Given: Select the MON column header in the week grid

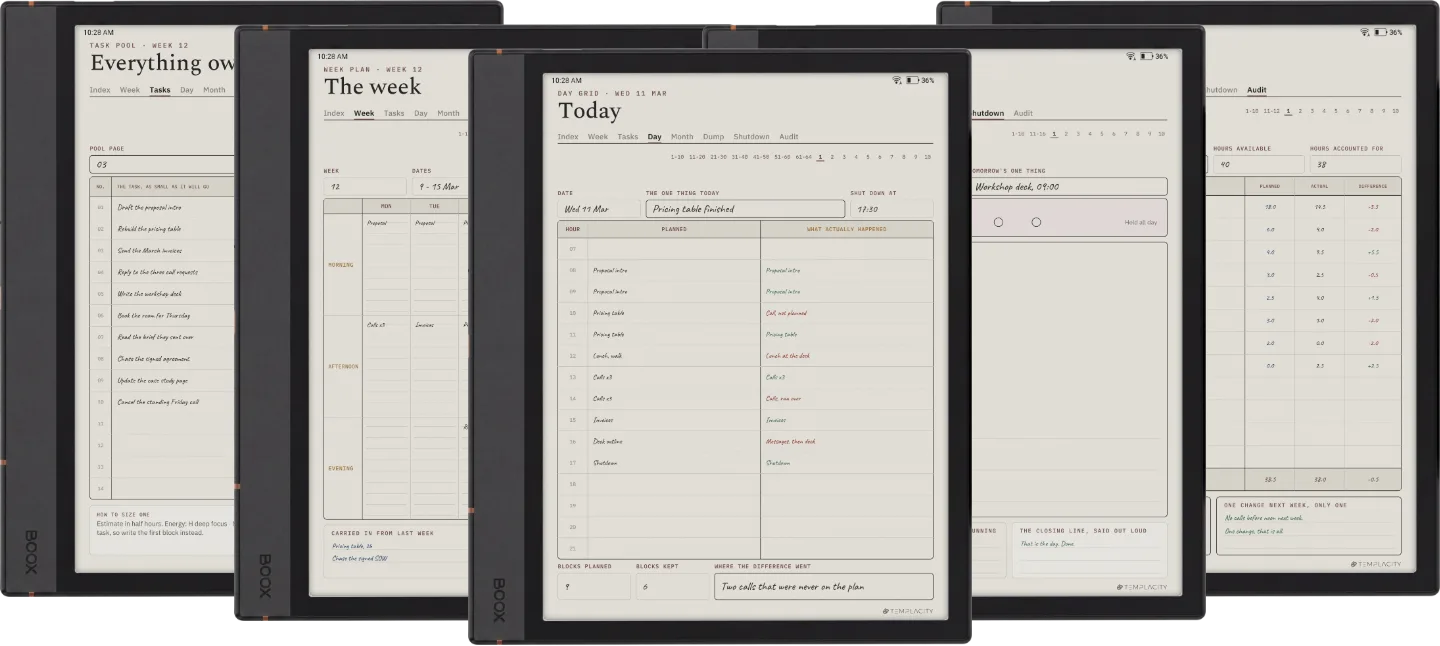Looking at the screenshot, I should (386, 206).
